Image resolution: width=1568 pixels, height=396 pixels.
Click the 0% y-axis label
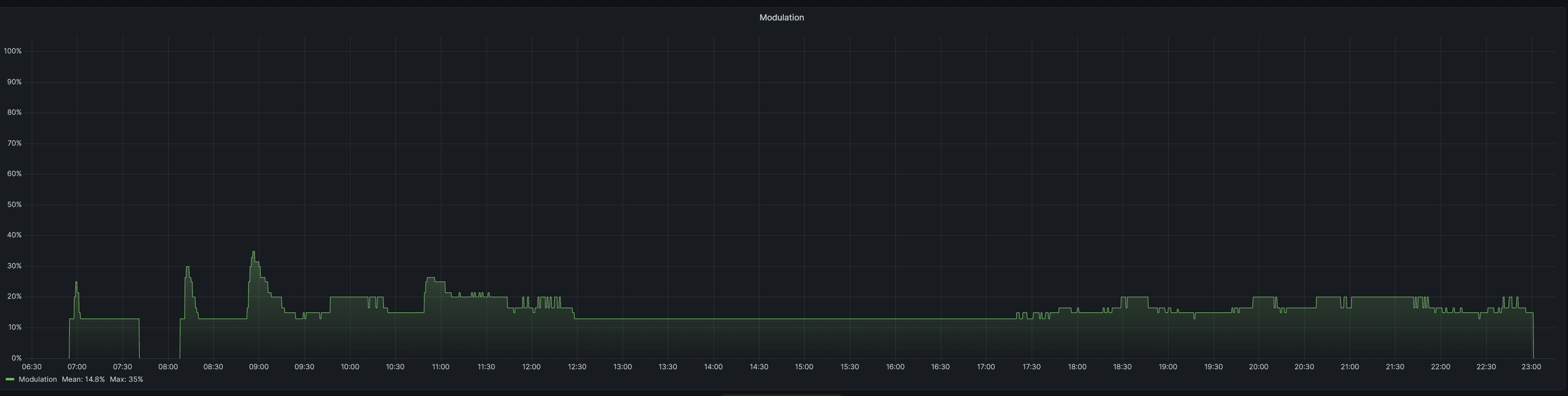[17, 358]
